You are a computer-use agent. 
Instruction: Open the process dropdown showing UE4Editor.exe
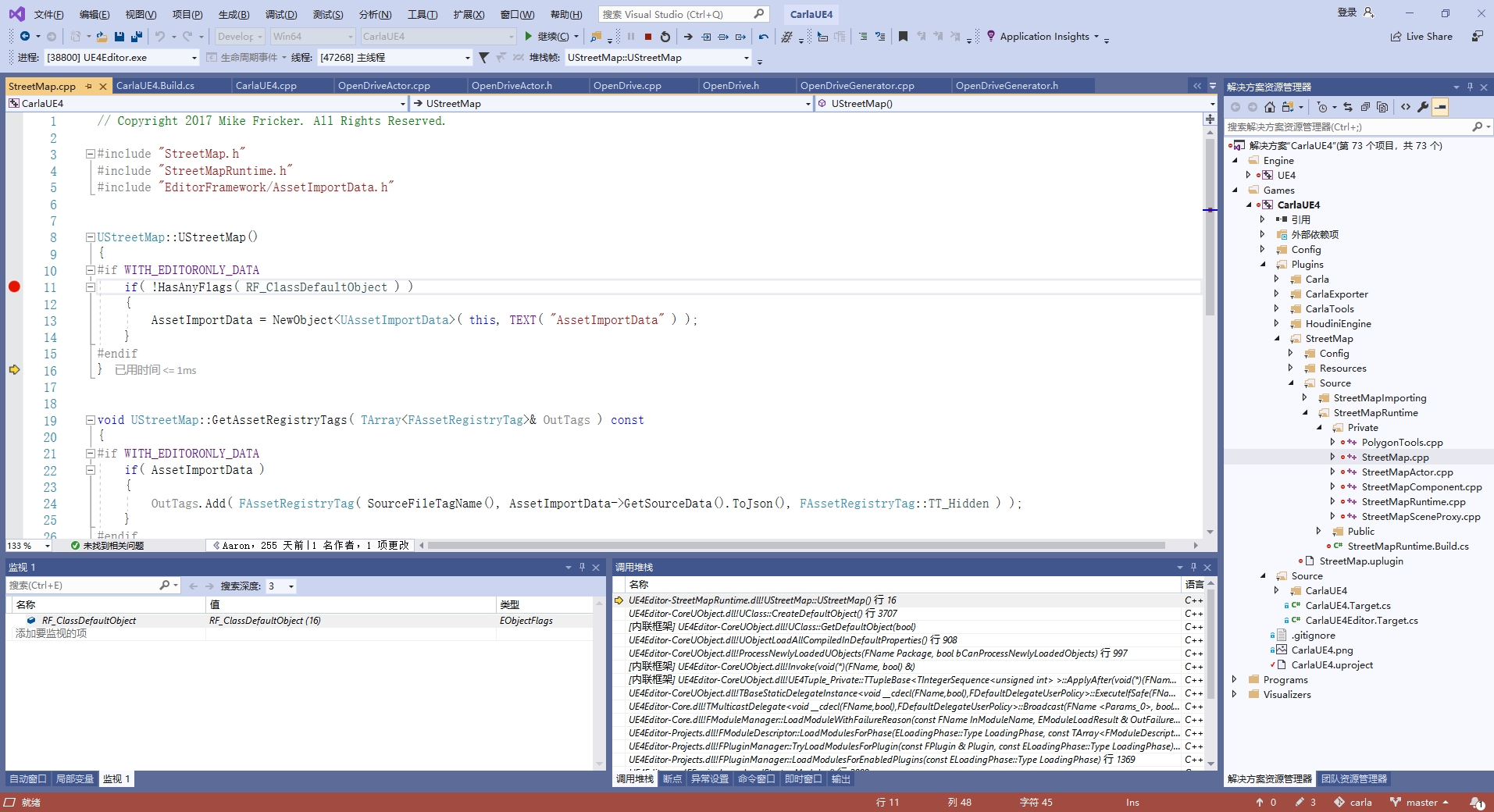tap(194, 58)
